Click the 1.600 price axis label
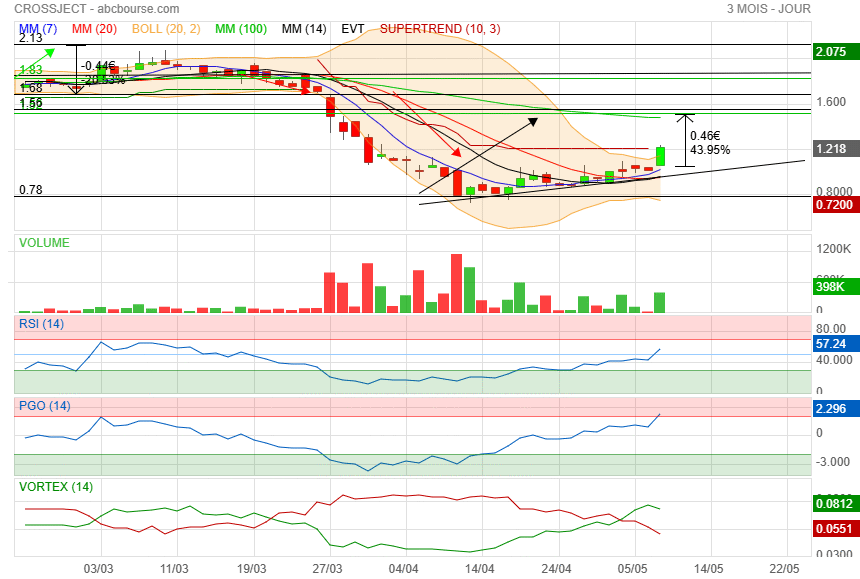The height and width of the screenshot is (579, 860). pyautogui.click(x=831, y=101)
